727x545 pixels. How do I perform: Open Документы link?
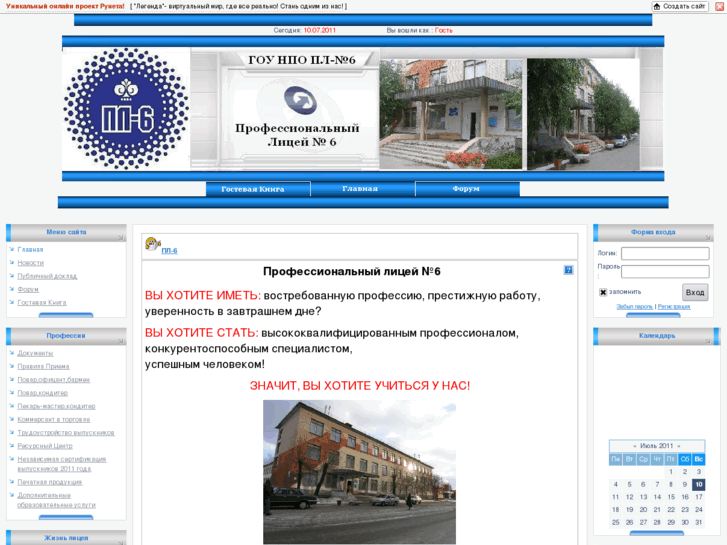(35, 353)
